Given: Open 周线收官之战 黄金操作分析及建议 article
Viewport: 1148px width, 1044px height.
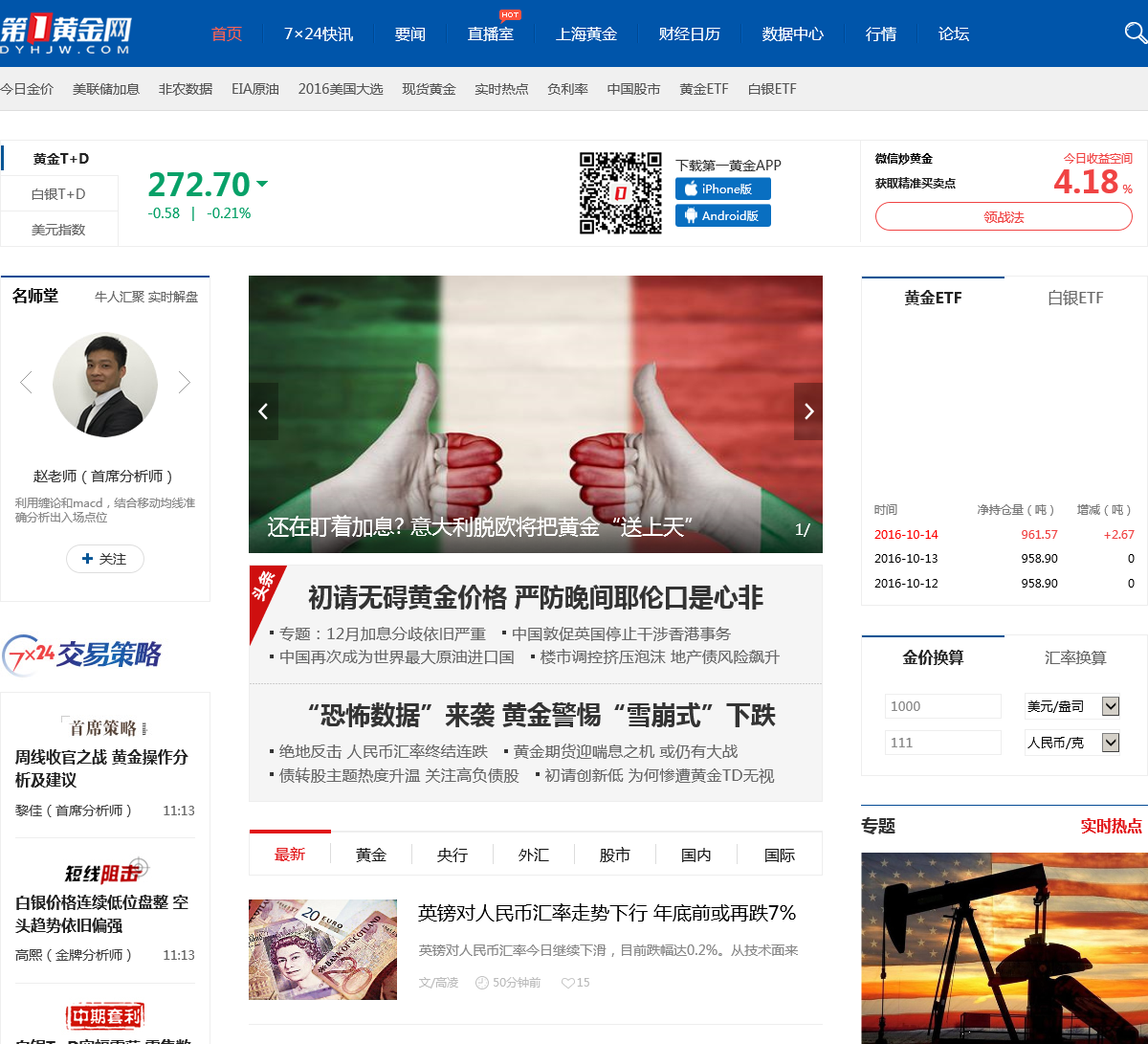Looking at the screenshot, I should (x=101, y=768).
